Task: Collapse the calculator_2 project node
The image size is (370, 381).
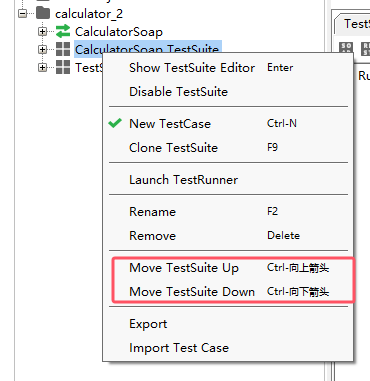Action: [23, 14]
